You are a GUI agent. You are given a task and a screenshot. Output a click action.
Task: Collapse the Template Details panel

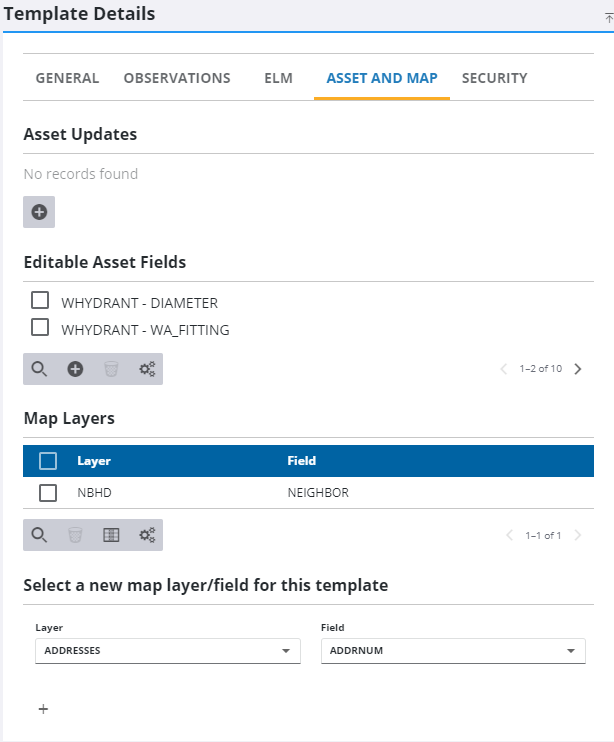608,17
